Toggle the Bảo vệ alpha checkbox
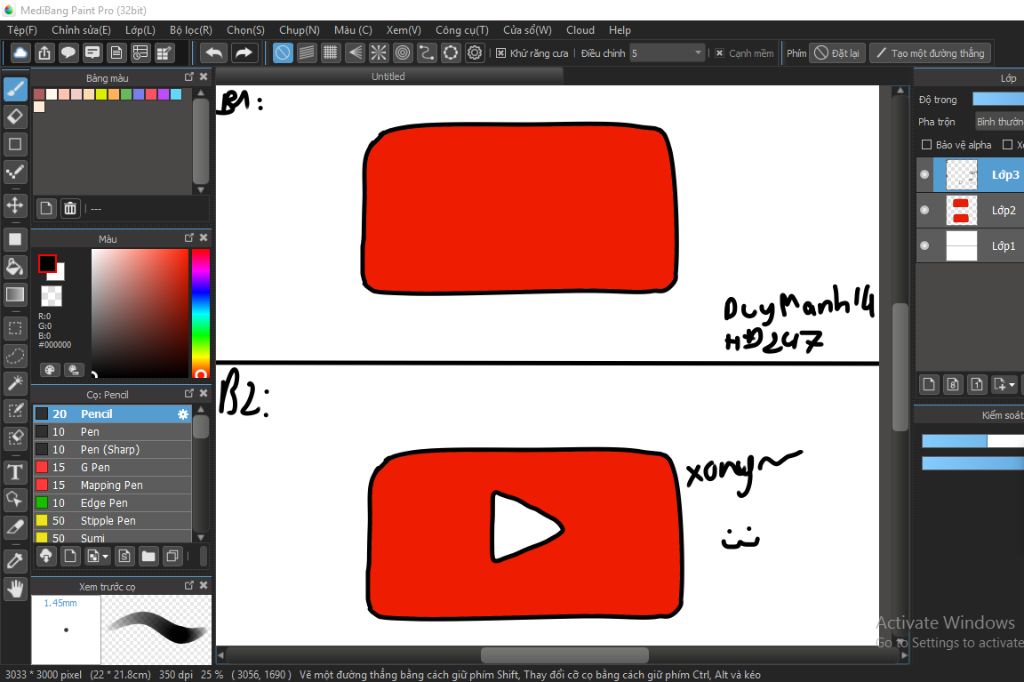1024x682 pixels. [x=926, y=144]
